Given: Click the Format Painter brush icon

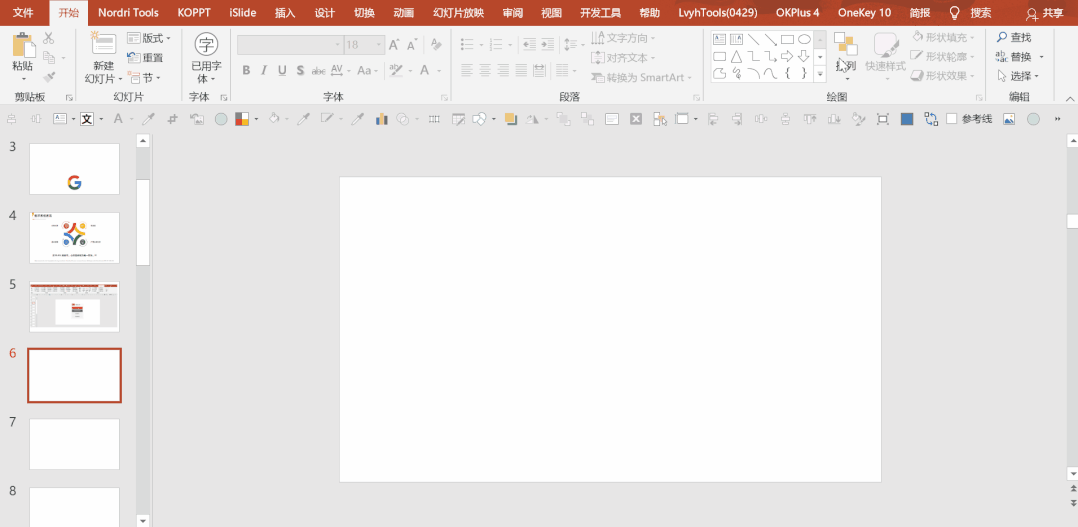Looking at the screenshot, I should click(x=49, y=77).
